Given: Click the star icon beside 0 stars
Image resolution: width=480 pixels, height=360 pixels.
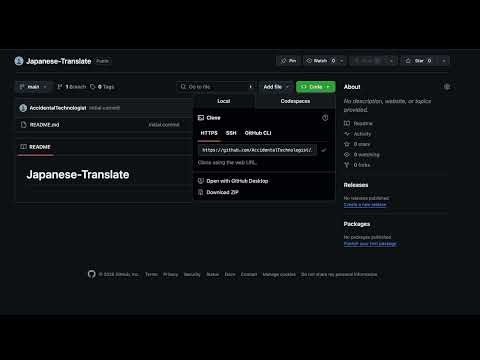Looking at the screenshot, I should pyautogui.click(x=347, y=144).
